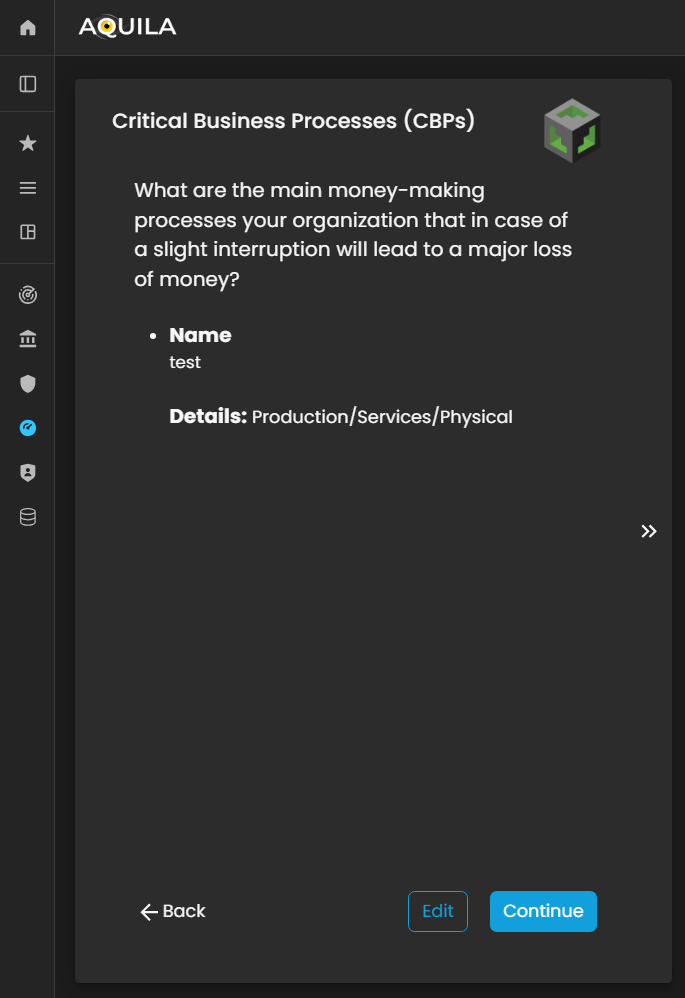
Task: Open the radar target icon
Action: 28,295
